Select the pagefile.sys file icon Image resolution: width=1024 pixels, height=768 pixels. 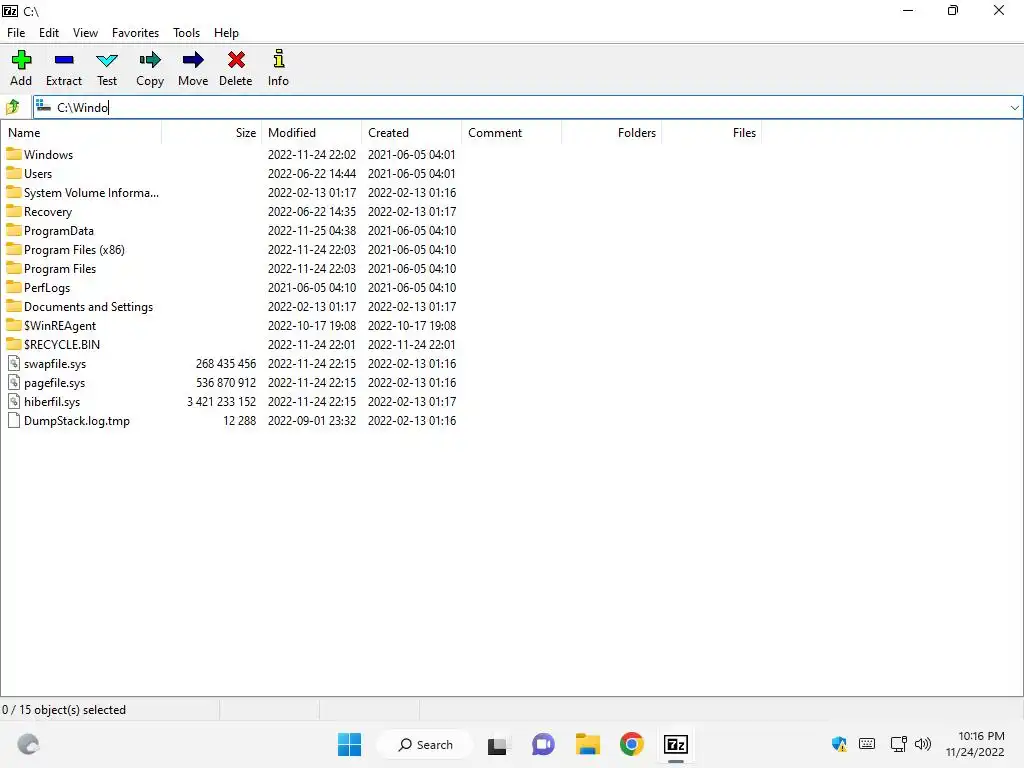pyautogui.click(x=14, y=382)
